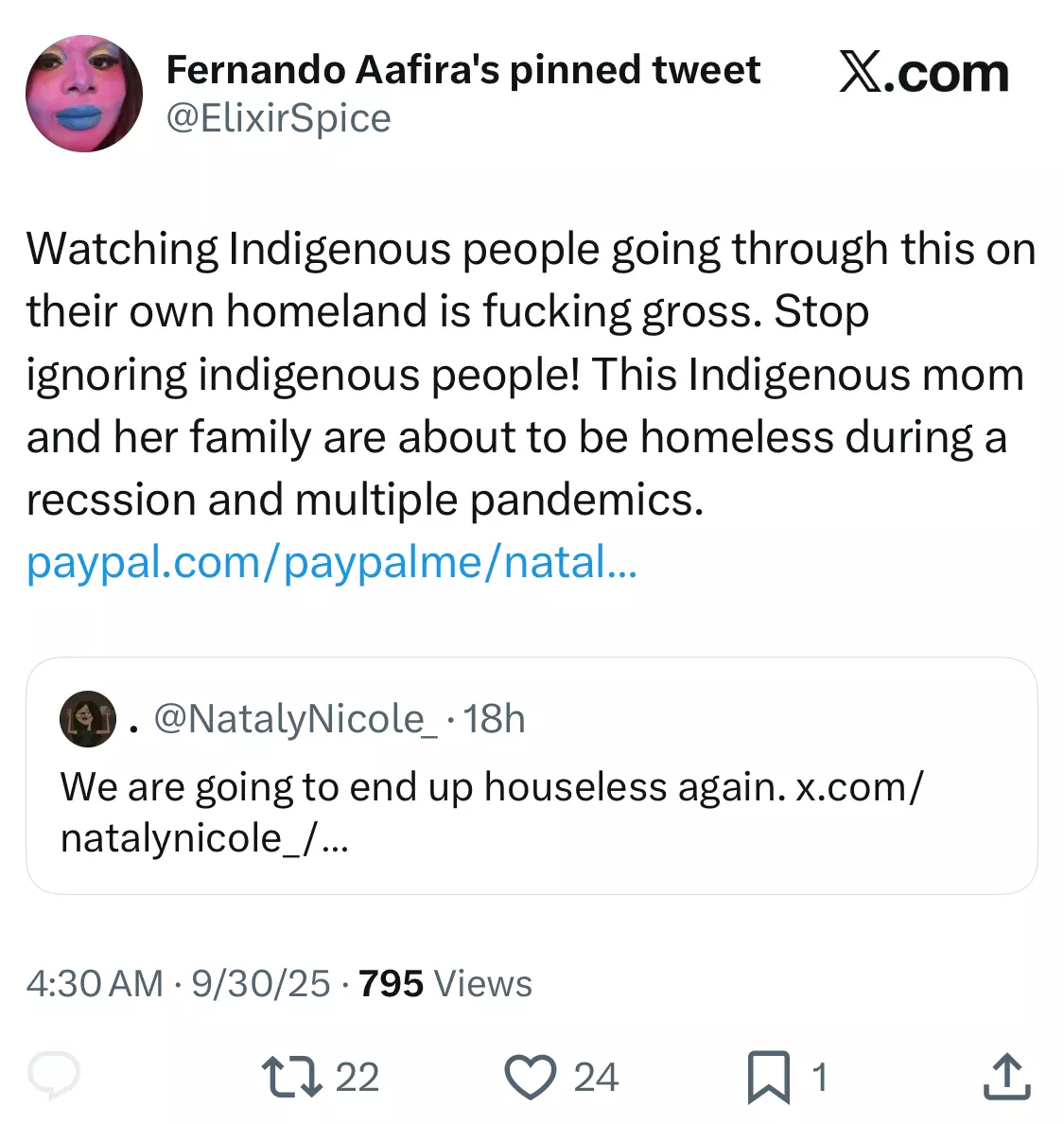Image resolution: width=1064 pixels, height=1124 pixels.
Task: Click the bookmark count 1
Action: coord(820,1078)
